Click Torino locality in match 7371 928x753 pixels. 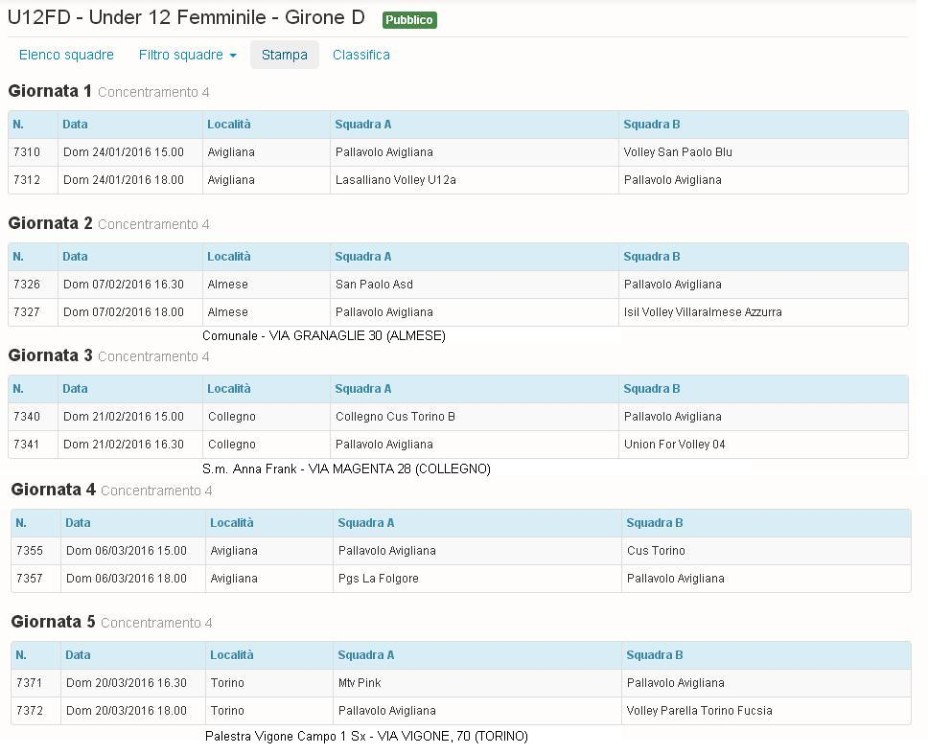[x=227, y=683]
